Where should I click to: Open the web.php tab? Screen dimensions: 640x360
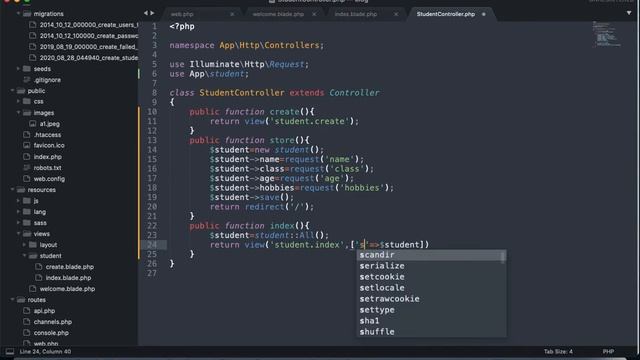[182, 14]
